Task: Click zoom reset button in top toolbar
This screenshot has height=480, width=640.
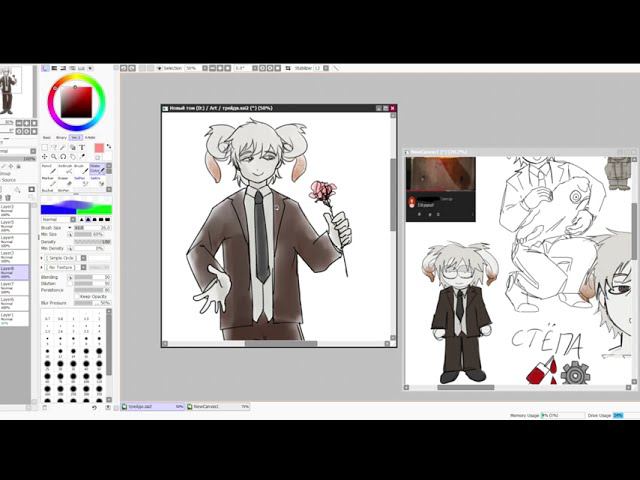Action: point(228,68)
